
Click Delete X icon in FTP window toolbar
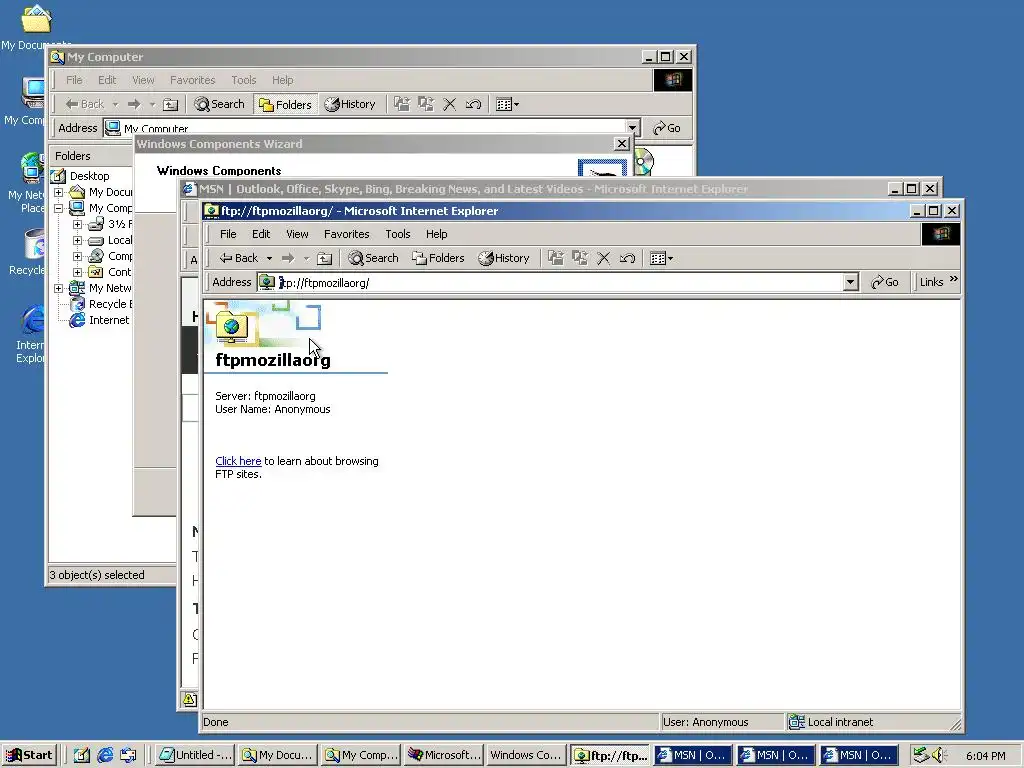coord(603,258)
